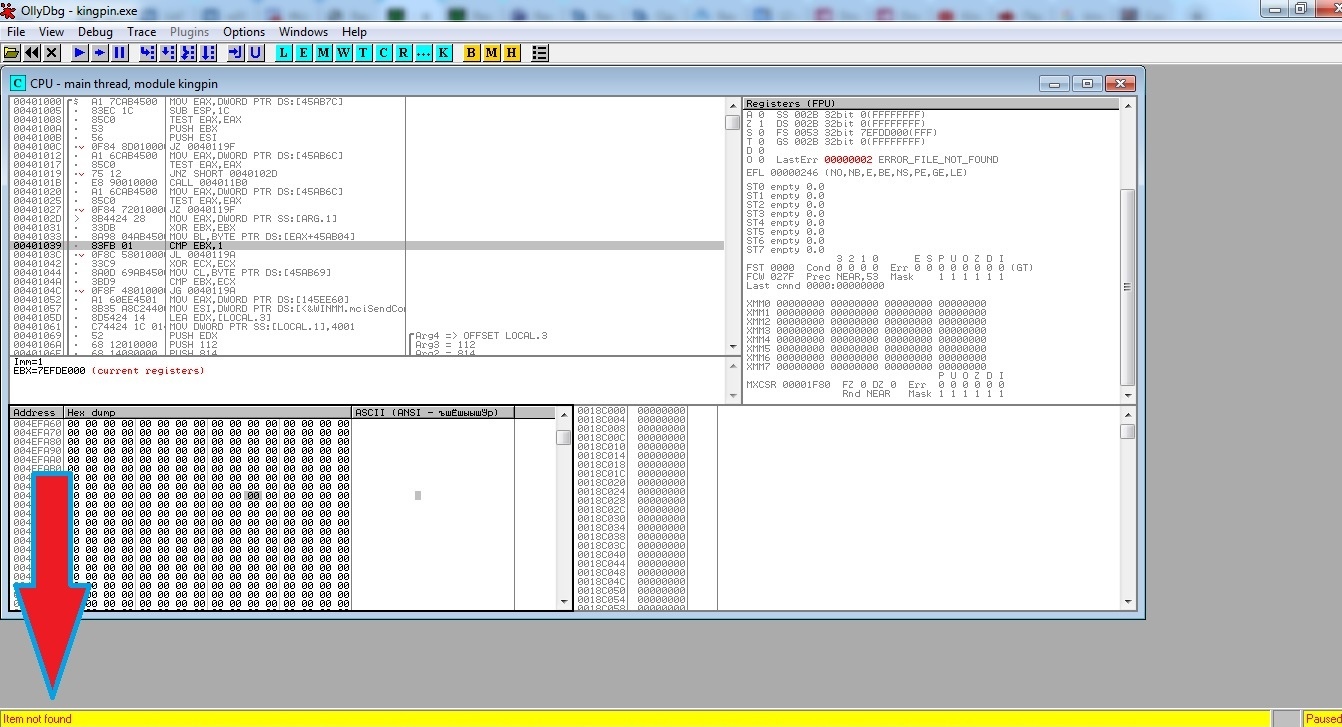Click the Paused status indicator

1323,718
